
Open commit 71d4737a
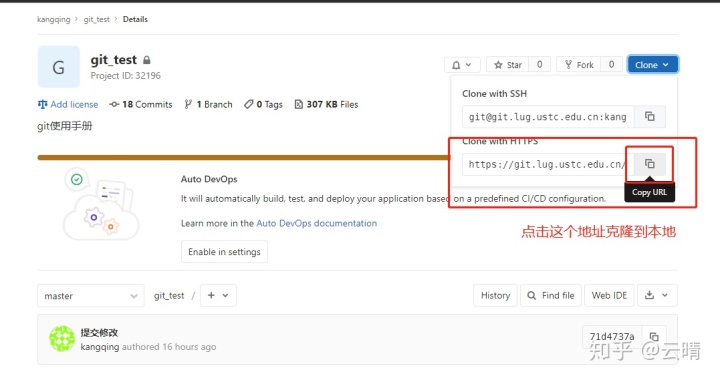612,336
